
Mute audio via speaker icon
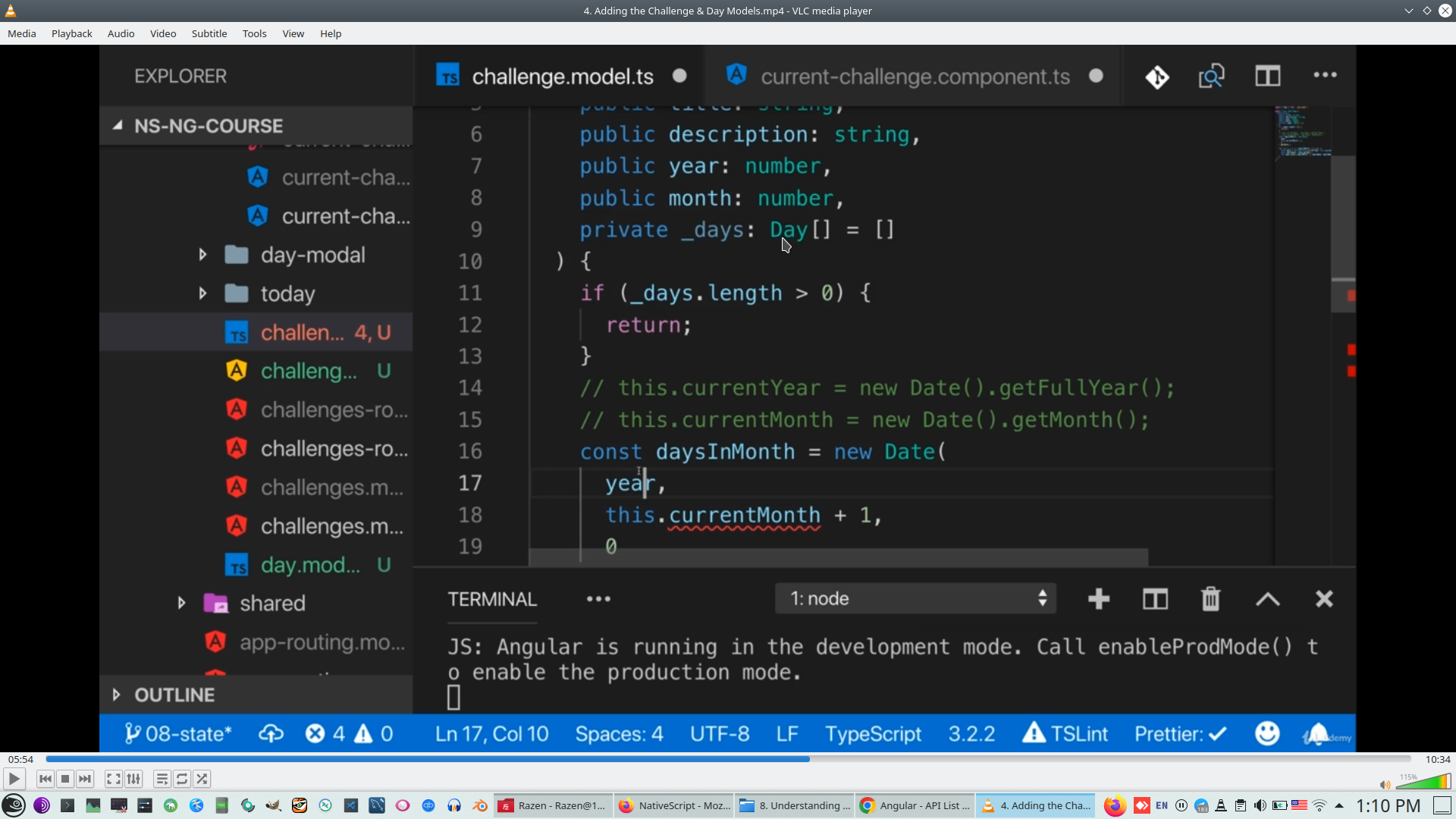[1385, 785]
